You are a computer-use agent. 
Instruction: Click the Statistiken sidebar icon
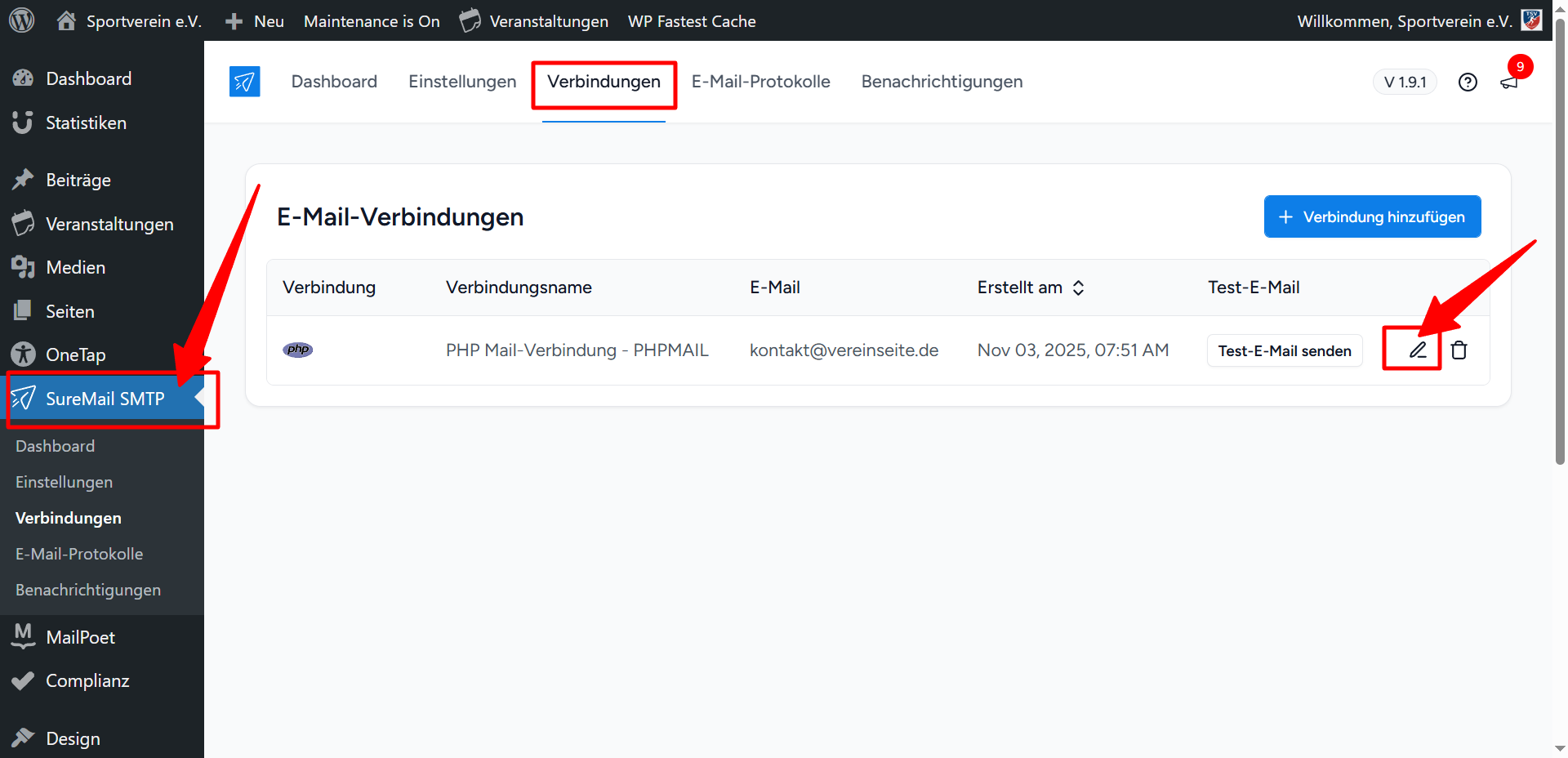click(x=23, y=123)
